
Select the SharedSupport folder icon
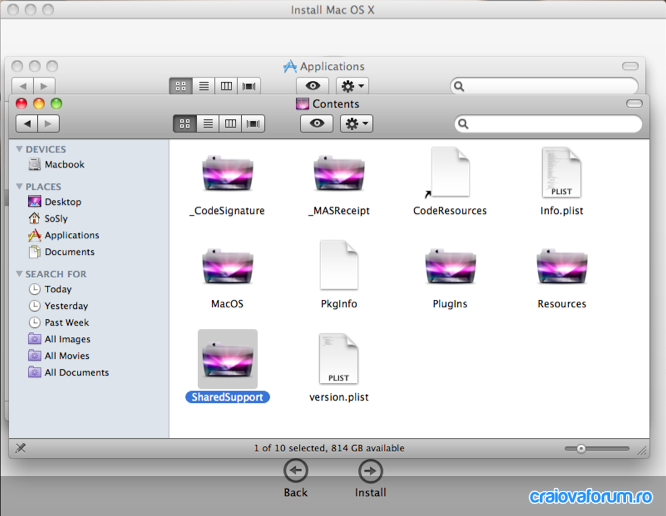click(x=228, y=359)
